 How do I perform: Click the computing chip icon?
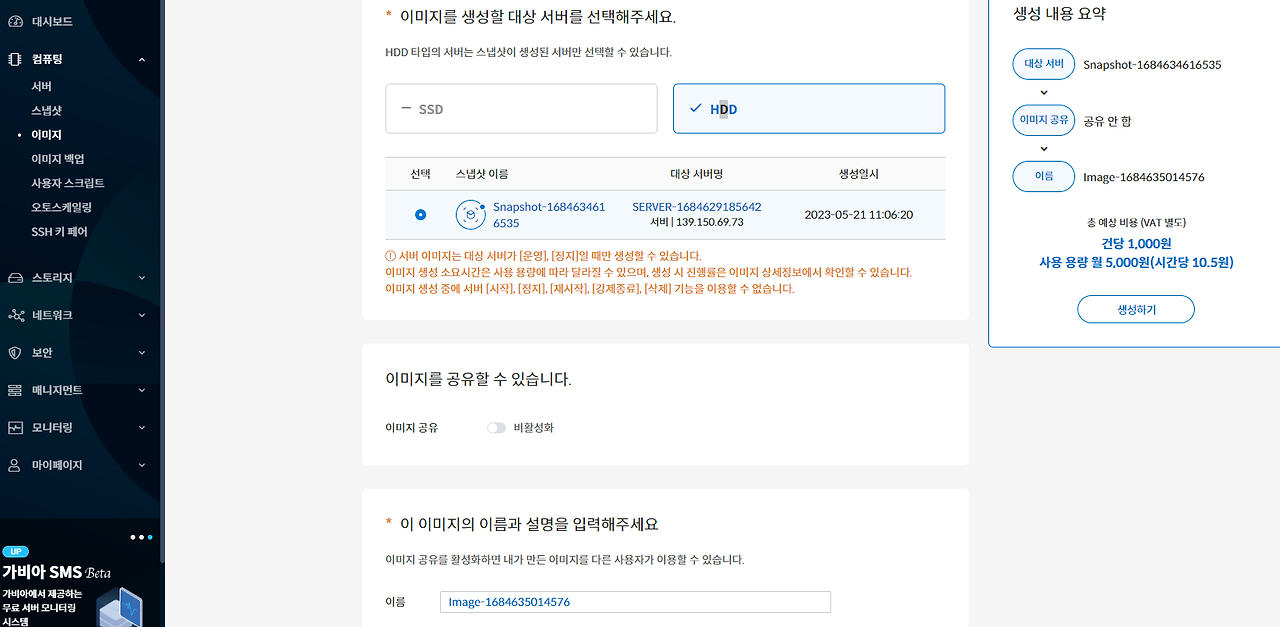coord(15,59)
